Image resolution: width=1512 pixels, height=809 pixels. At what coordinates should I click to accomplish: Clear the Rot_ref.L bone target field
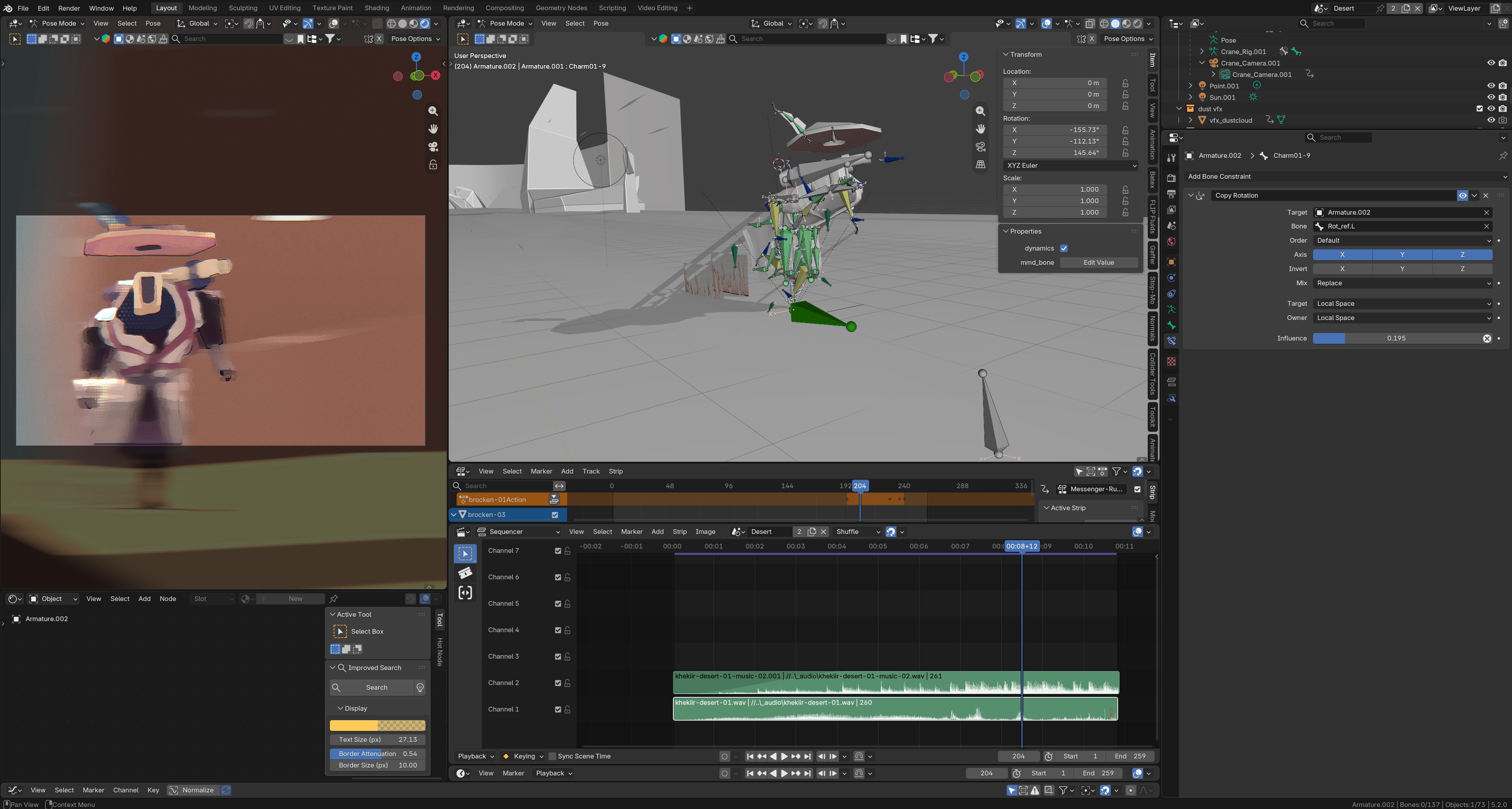1486,227
